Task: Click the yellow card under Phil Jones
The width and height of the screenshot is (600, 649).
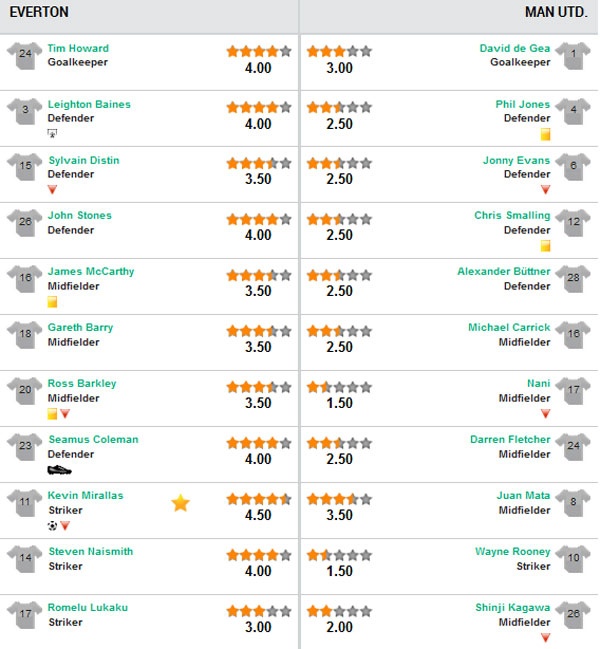Action: (x=546, y=134)
